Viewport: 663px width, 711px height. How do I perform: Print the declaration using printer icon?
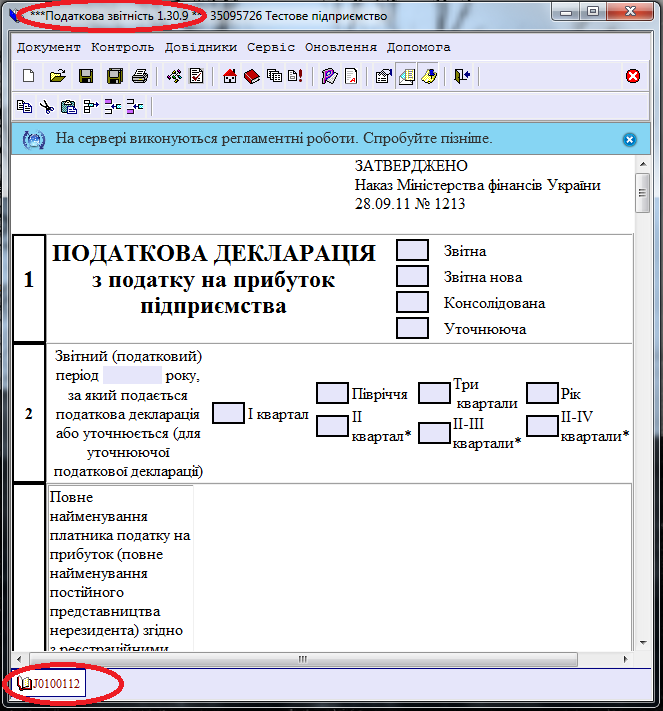[x=141, y=76]
